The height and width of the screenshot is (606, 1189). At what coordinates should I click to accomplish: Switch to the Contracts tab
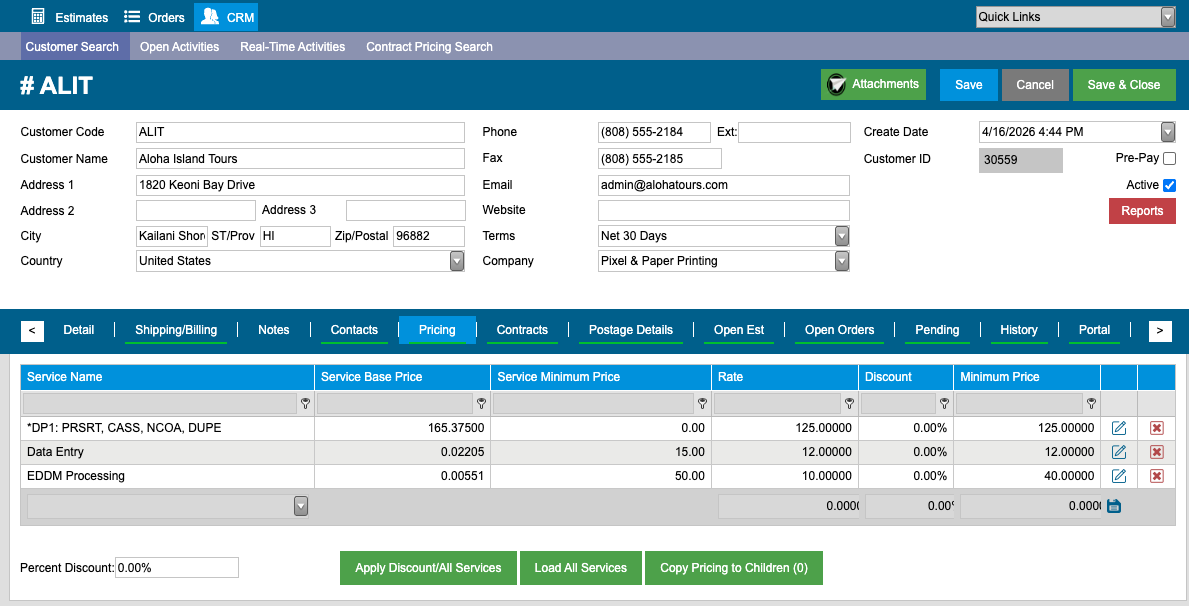pos(522,330)
